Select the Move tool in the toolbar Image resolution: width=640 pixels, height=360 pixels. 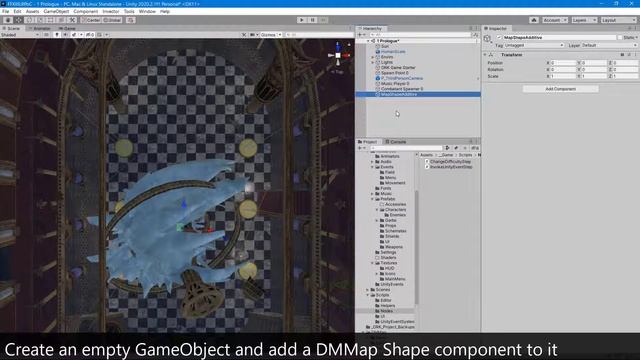[x=19, y=20]
